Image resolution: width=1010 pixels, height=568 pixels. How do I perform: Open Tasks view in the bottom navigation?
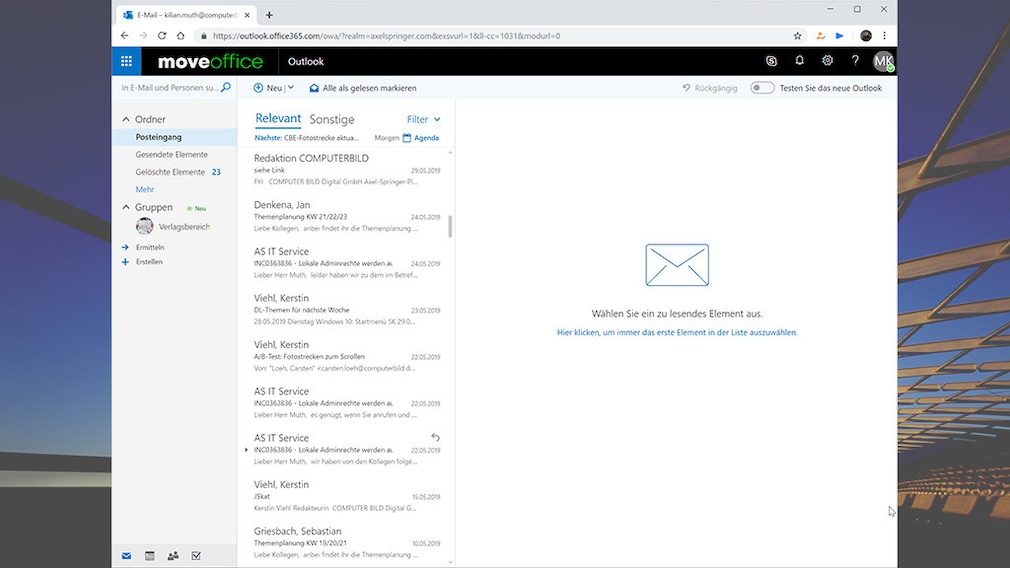[196, 555]
